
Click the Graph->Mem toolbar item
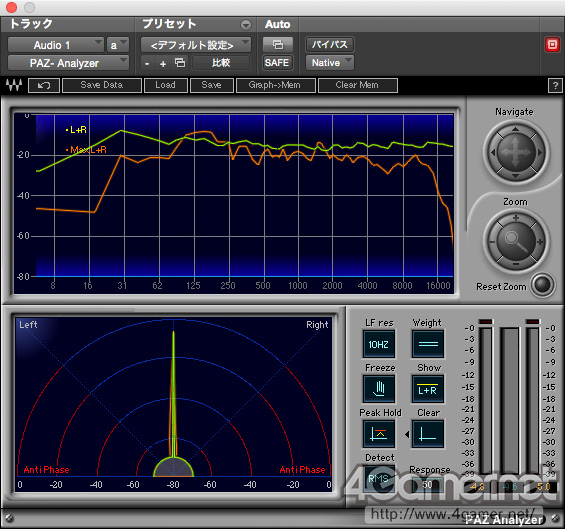pyautogui.click(x=276, y=85)
